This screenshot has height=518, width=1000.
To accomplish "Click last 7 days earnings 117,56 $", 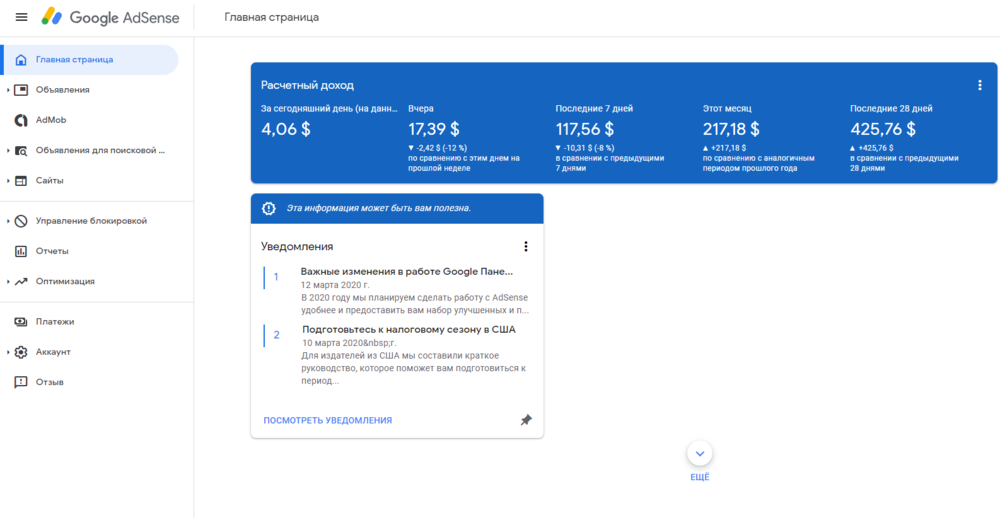I will click(585, 130).
